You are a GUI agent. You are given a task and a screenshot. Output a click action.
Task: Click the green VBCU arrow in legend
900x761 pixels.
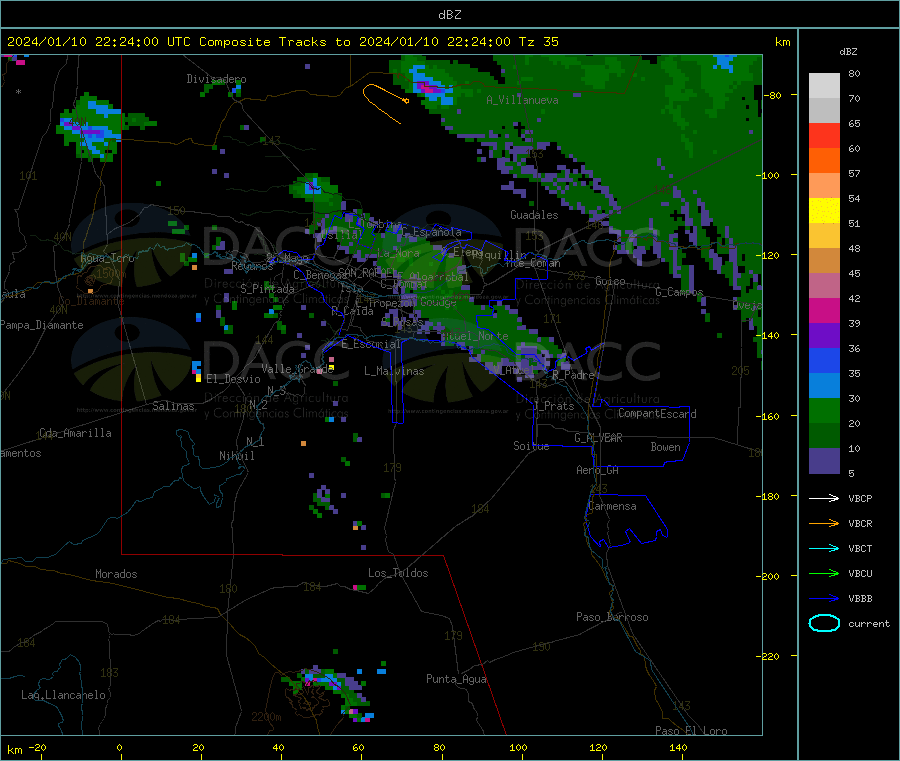click(824, 573)
